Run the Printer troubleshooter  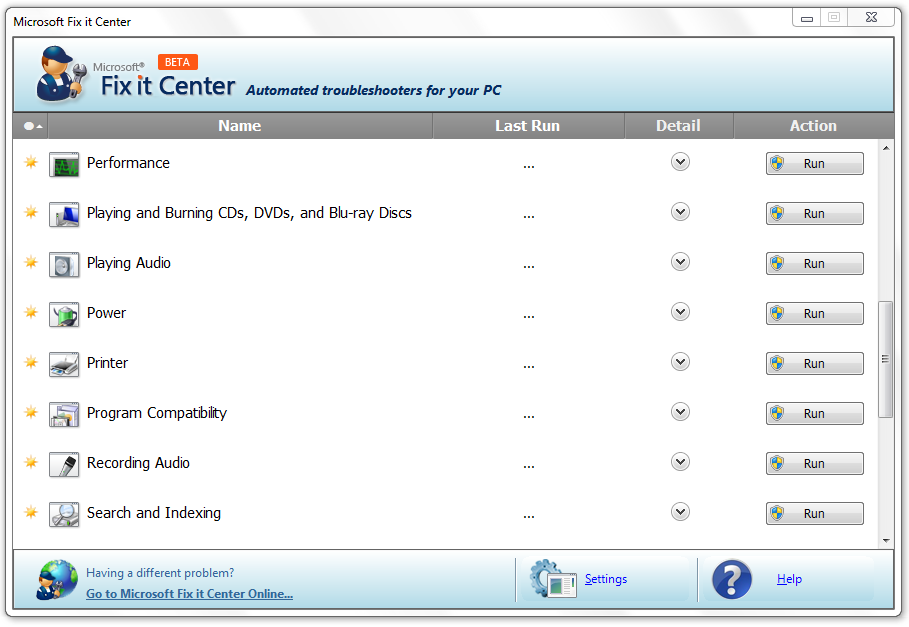coord(815,363)
